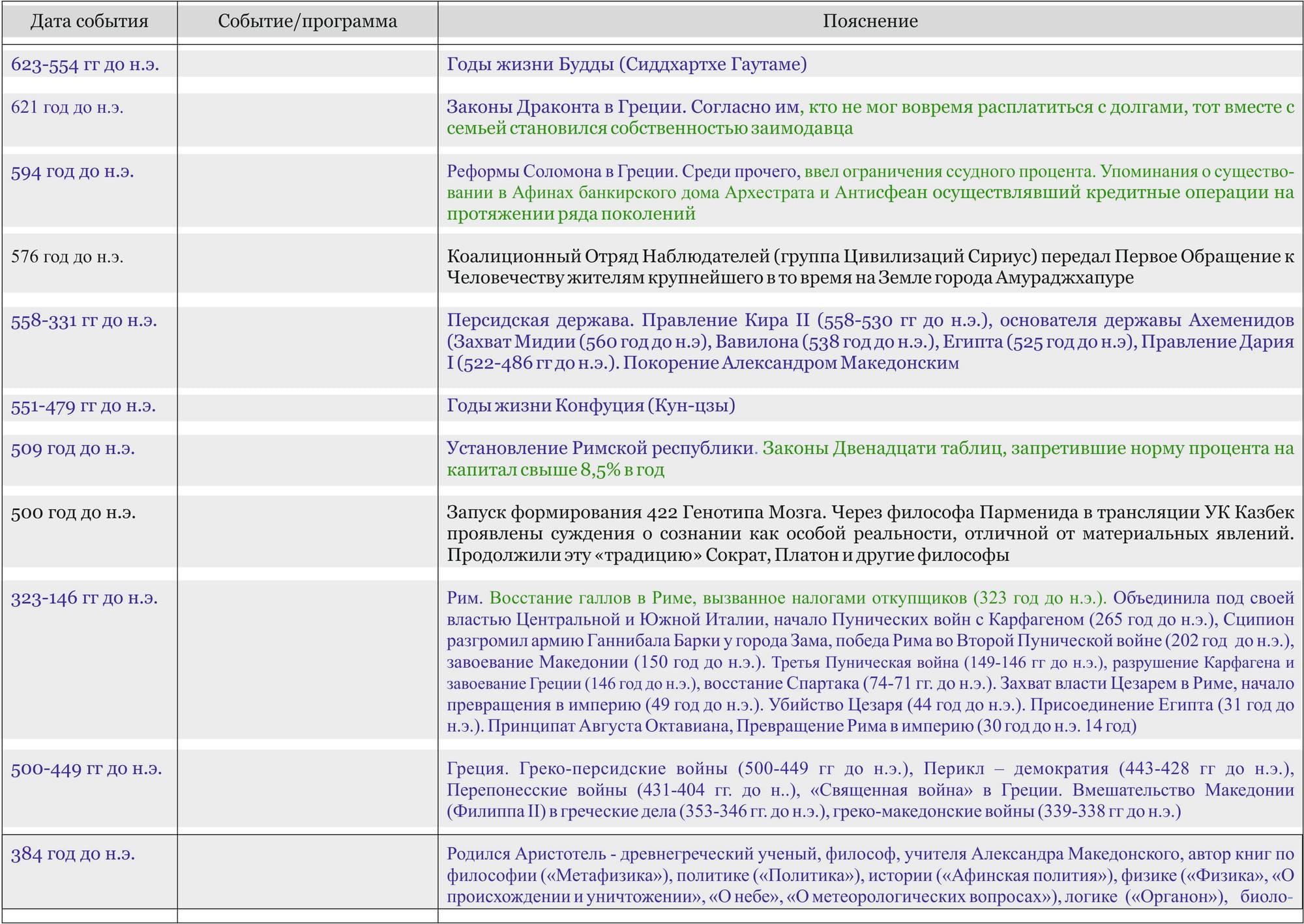Image resolution: width=1304 pixels, height=924 pixels.
Task: Select the date cell '594 год до н.э.'
Action: [x=72, y=172]
